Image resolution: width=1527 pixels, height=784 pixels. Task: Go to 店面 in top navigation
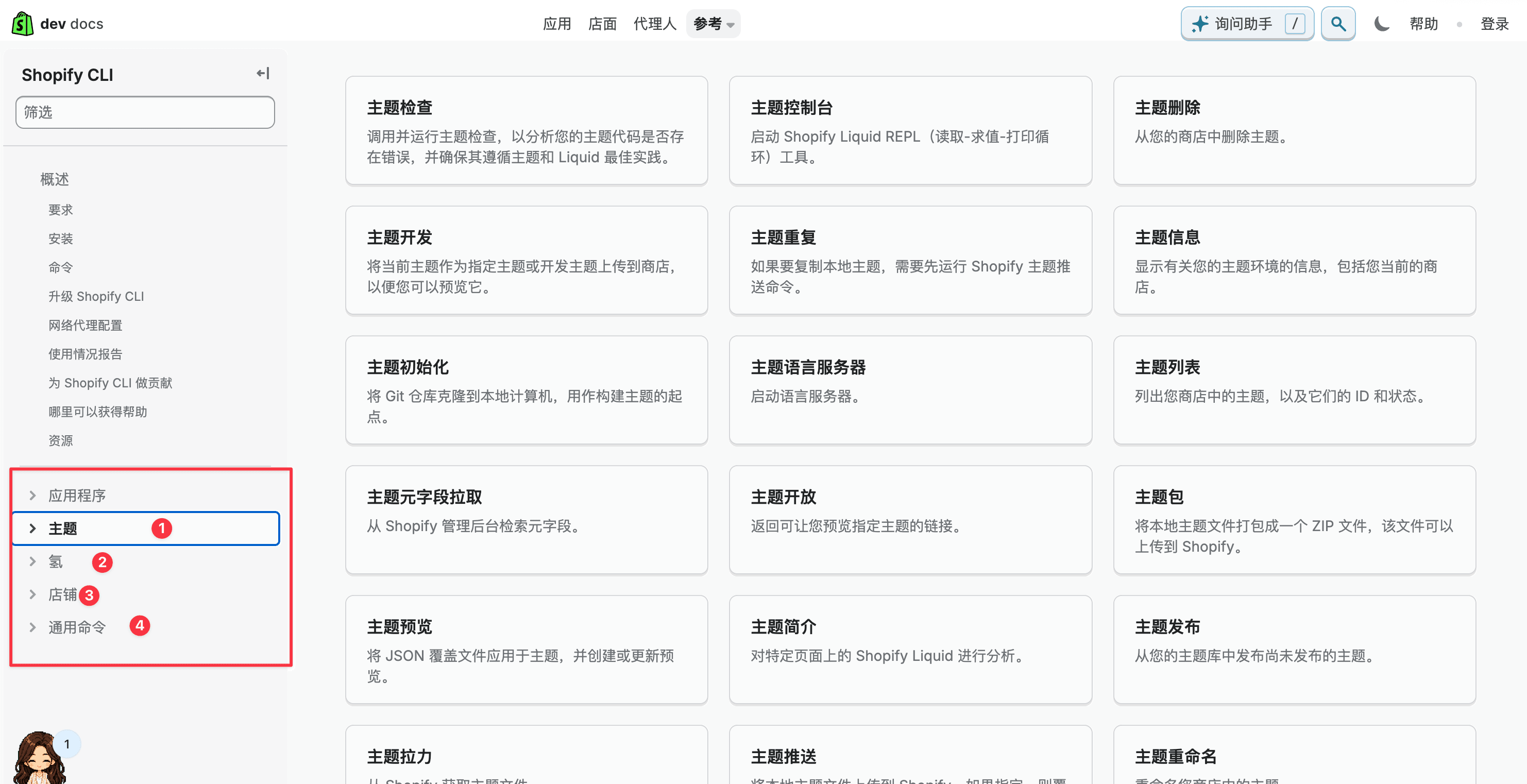(602, 24)
